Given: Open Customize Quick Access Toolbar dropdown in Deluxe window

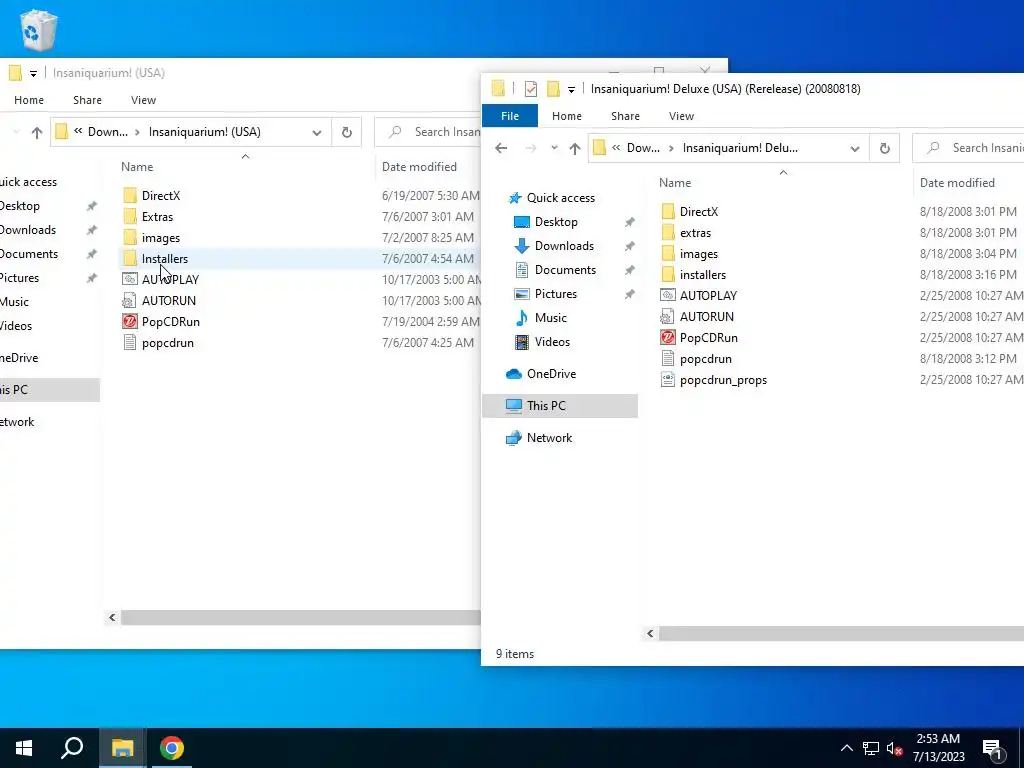Looking at the screenshot, I should [x=571, y=89].
